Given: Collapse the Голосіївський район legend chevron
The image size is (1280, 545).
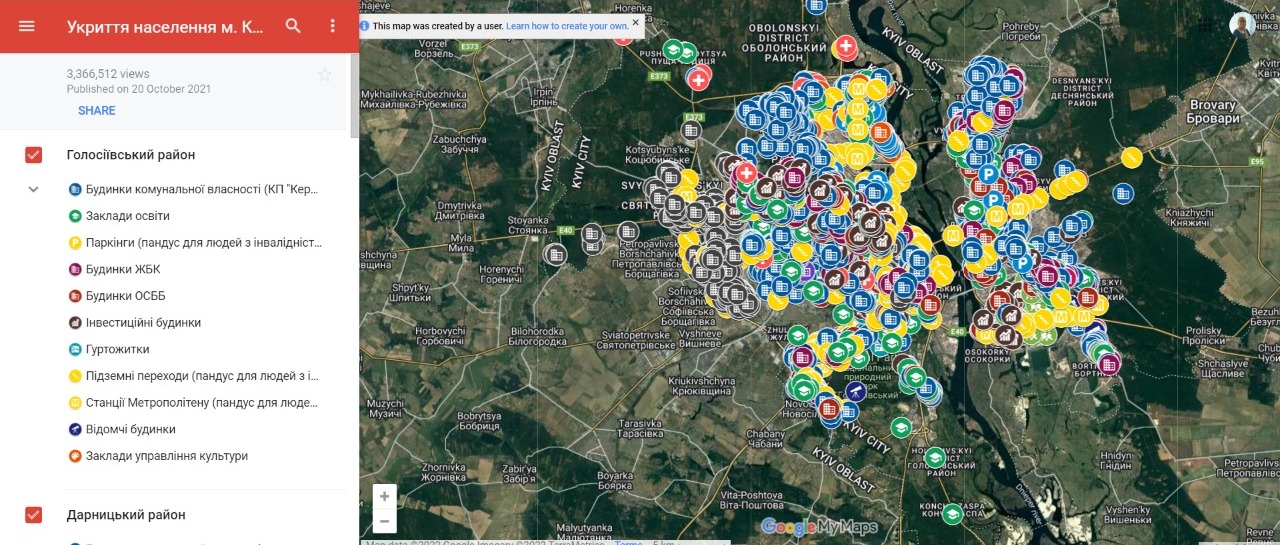Looking at the screenshot, I should click(x=33, y=189).
